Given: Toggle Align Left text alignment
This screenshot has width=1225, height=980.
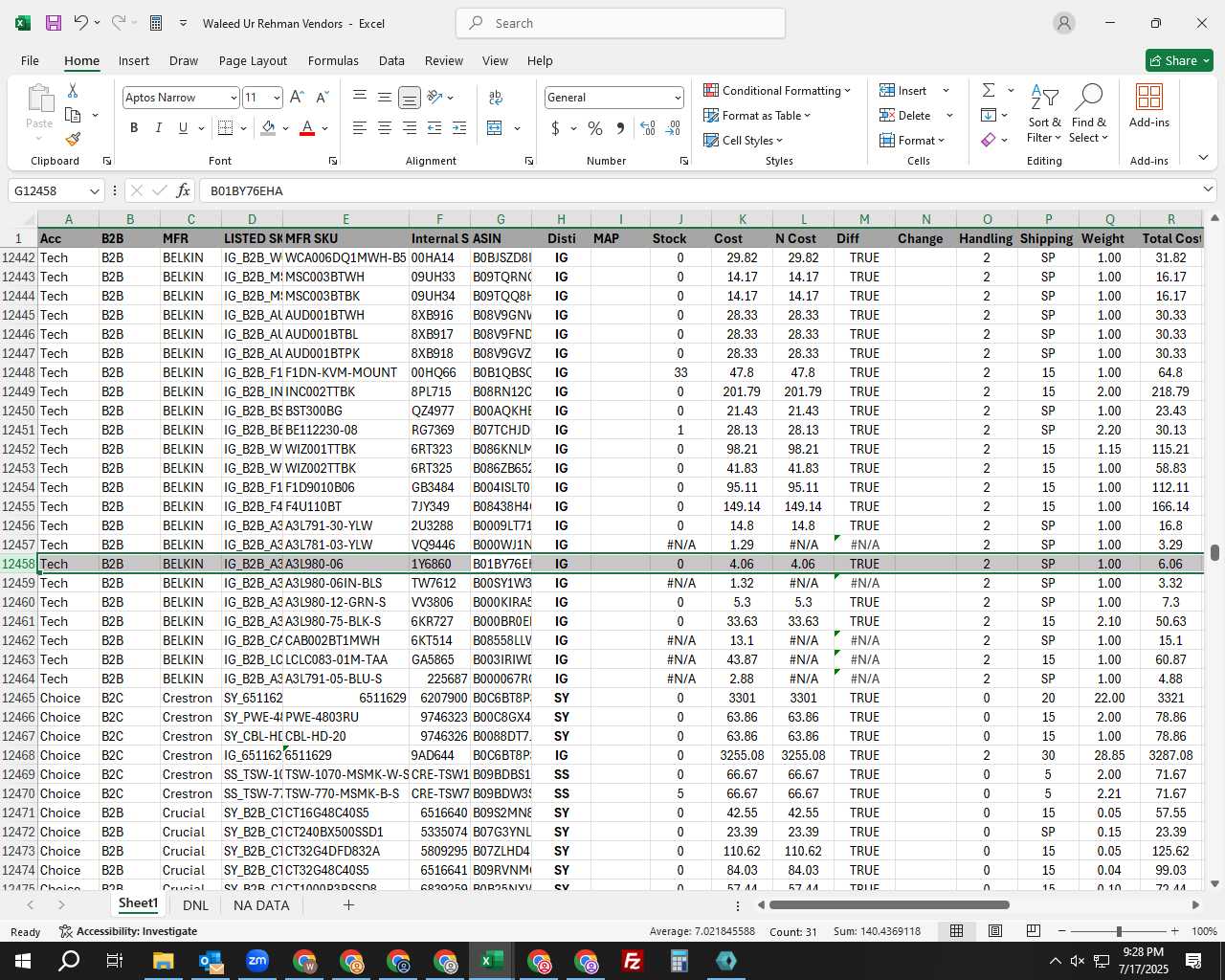Looking at the screenshot, I should click(x=360, y=128).
